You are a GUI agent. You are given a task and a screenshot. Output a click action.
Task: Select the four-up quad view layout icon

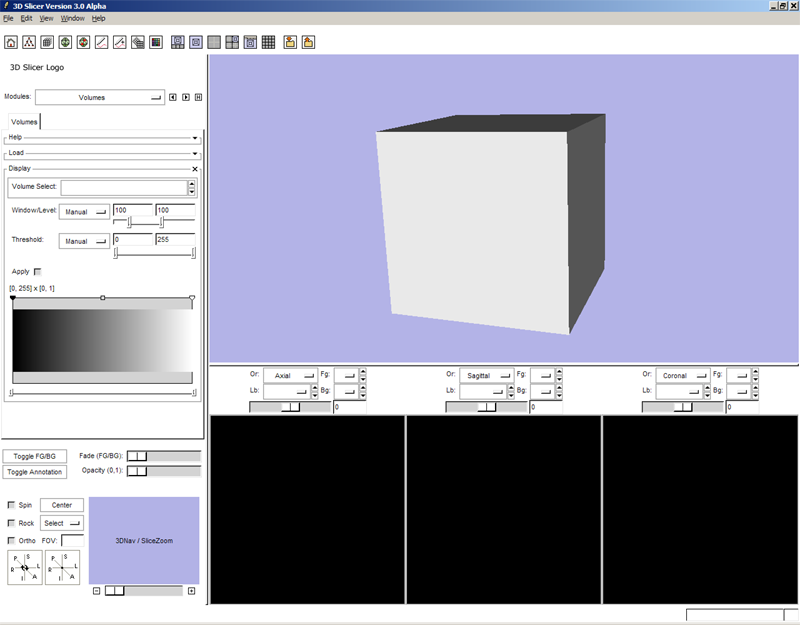coord(232,42)
